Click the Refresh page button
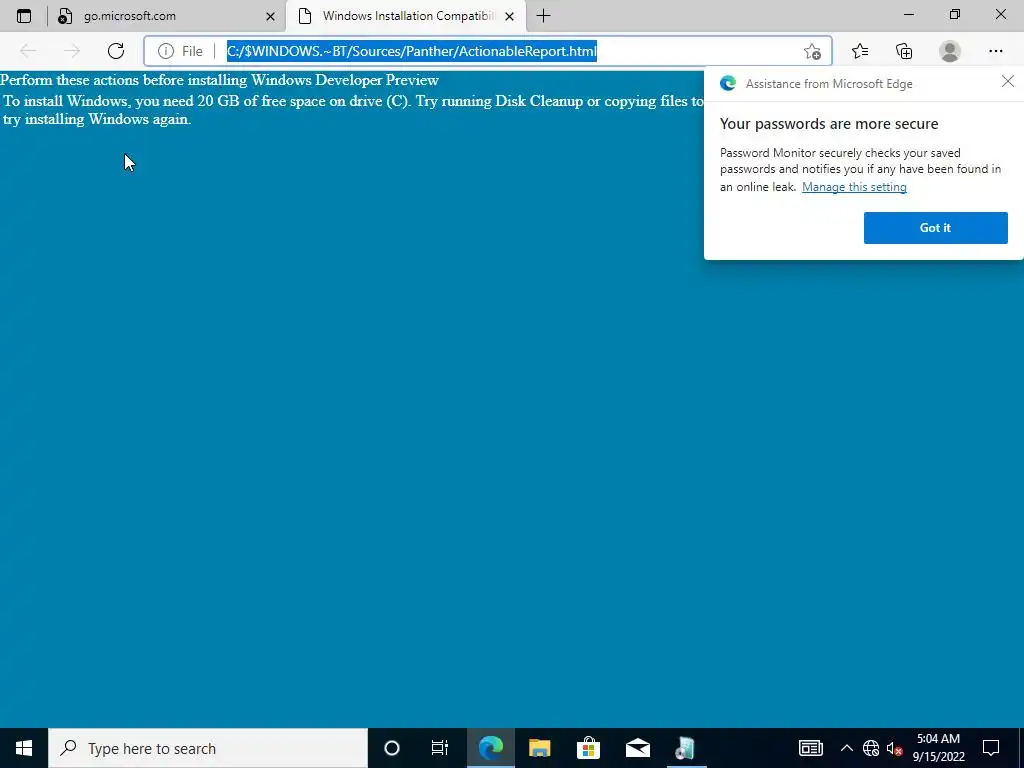The width and height of the screenshot is (1024, 768). coord(116,51)
